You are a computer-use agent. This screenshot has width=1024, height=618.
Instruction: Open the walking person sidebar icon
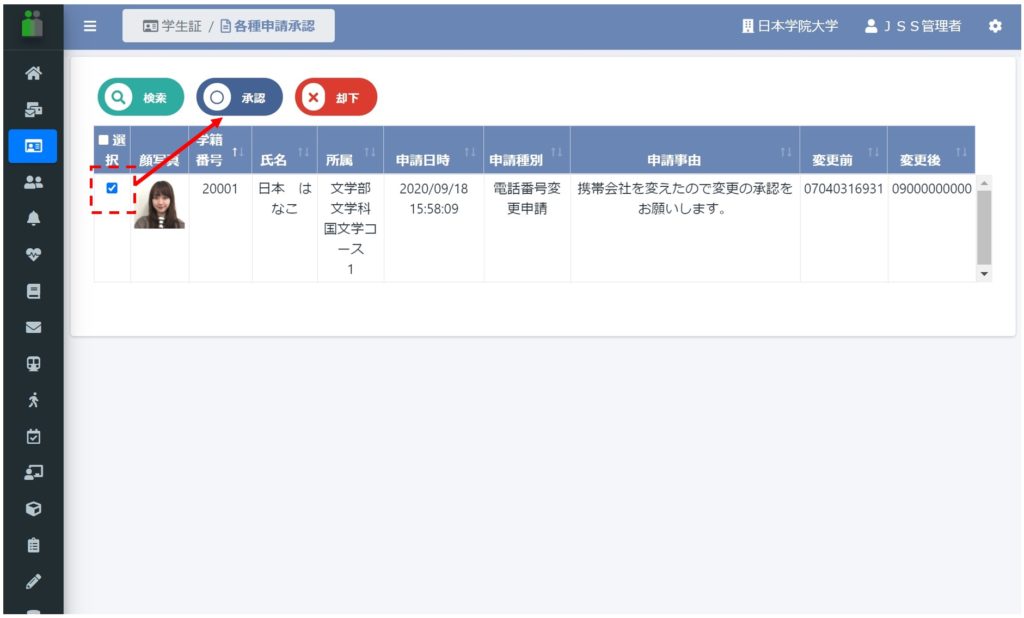(x=33, y=400)
